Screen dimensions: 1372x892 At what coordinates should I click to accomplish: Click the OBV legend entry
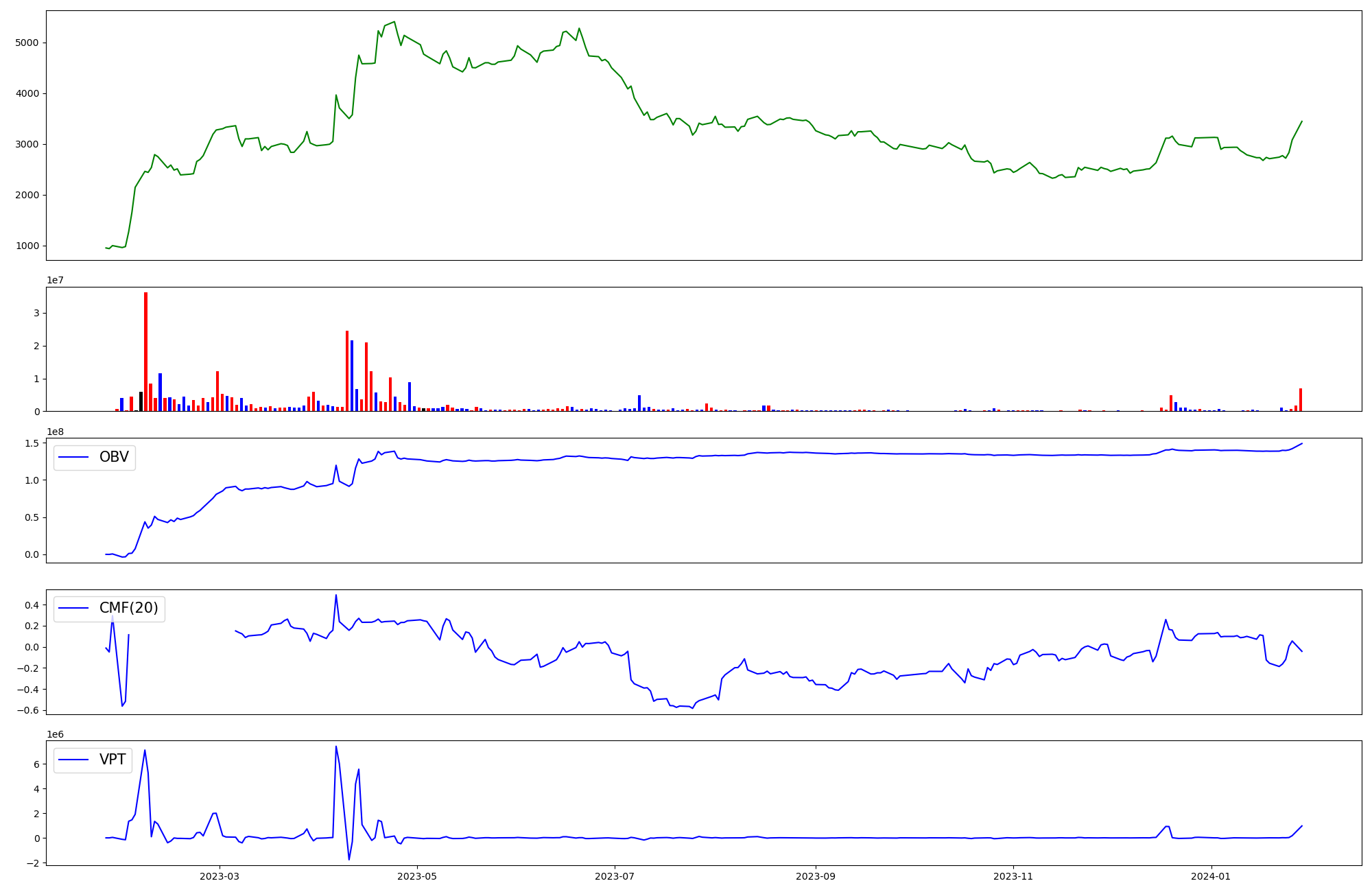pos(95,458)
